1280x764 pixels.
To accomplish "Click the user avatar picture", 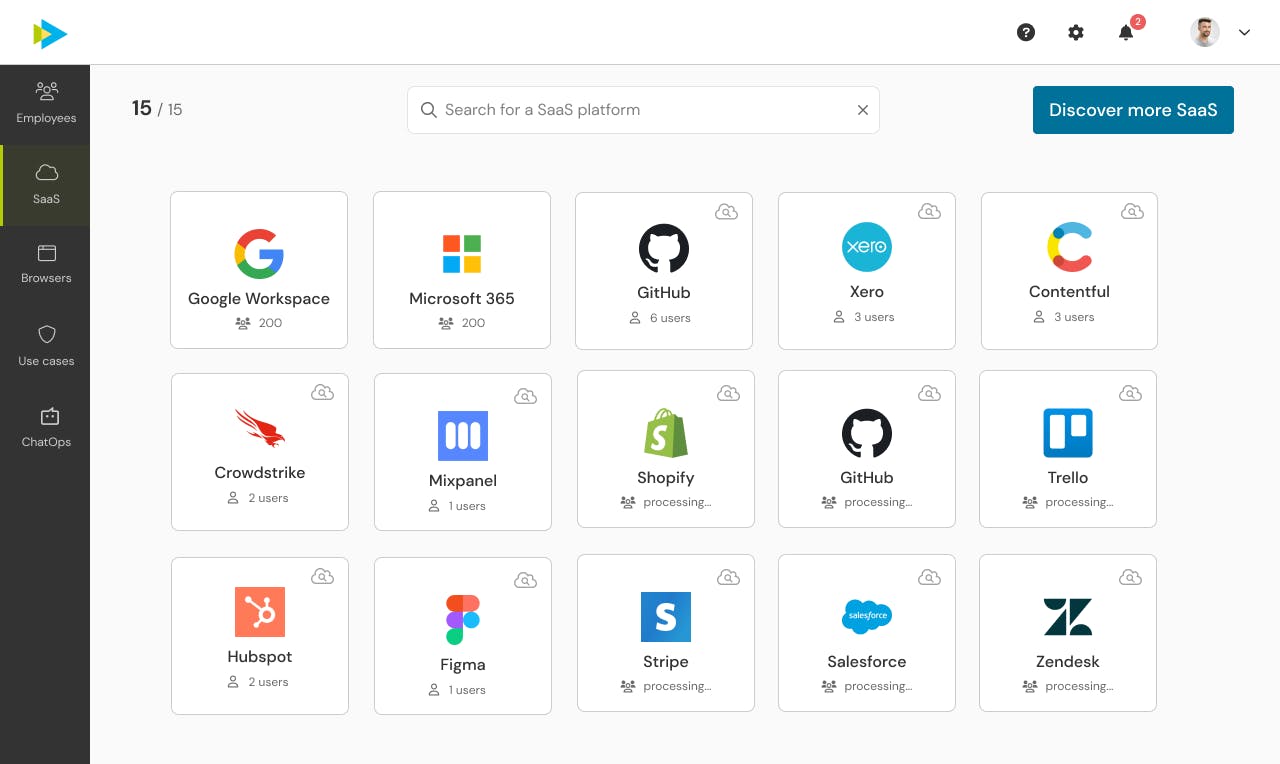I will pos(1205,32).
